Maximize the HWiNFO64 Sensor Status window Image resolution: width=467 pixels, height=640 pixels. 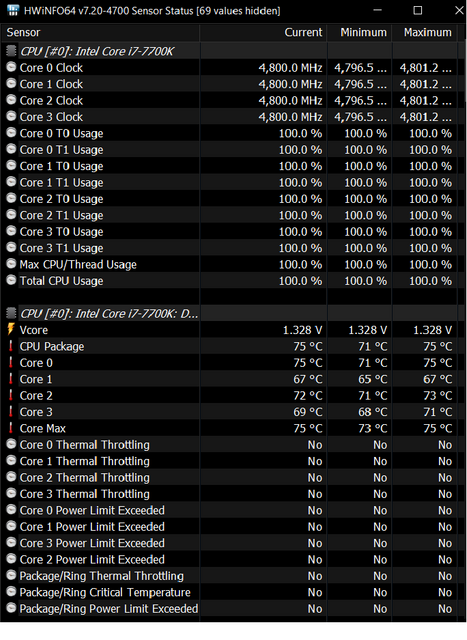(x=418, y=10)
